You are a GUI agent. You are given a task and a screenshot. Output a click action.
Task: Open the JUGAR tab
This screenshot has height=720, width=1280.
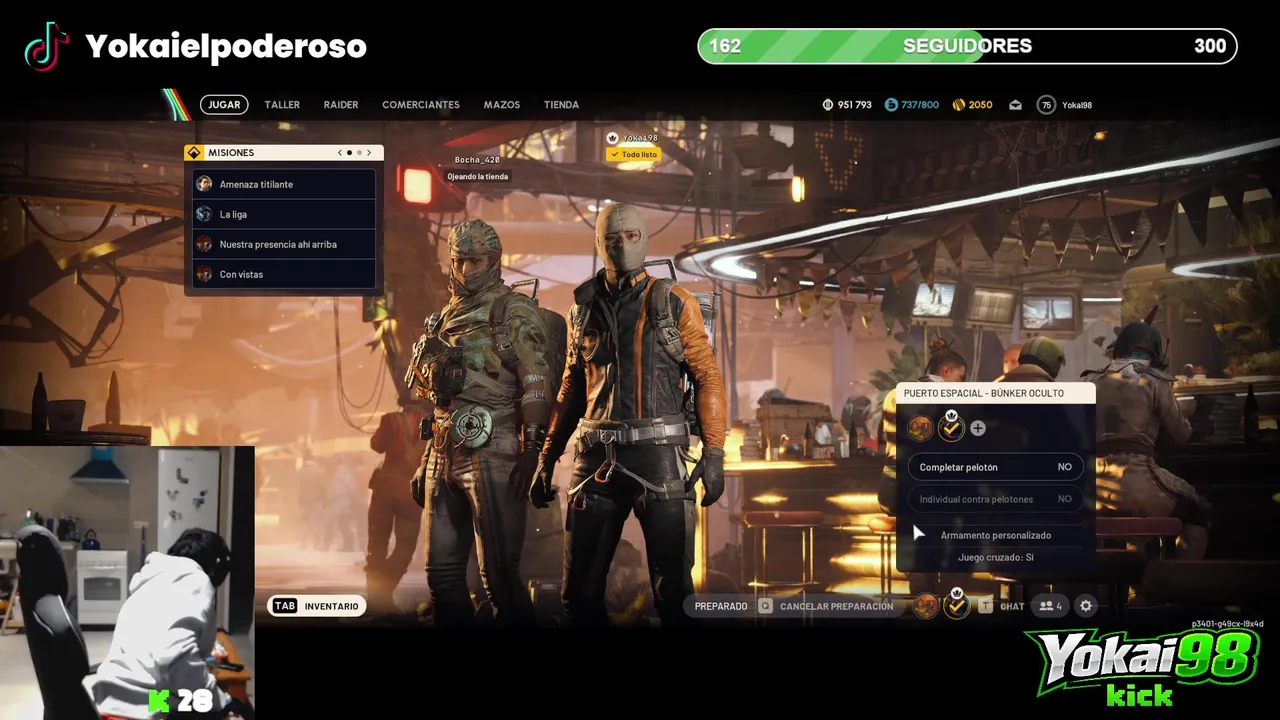[x=224, y=104]
